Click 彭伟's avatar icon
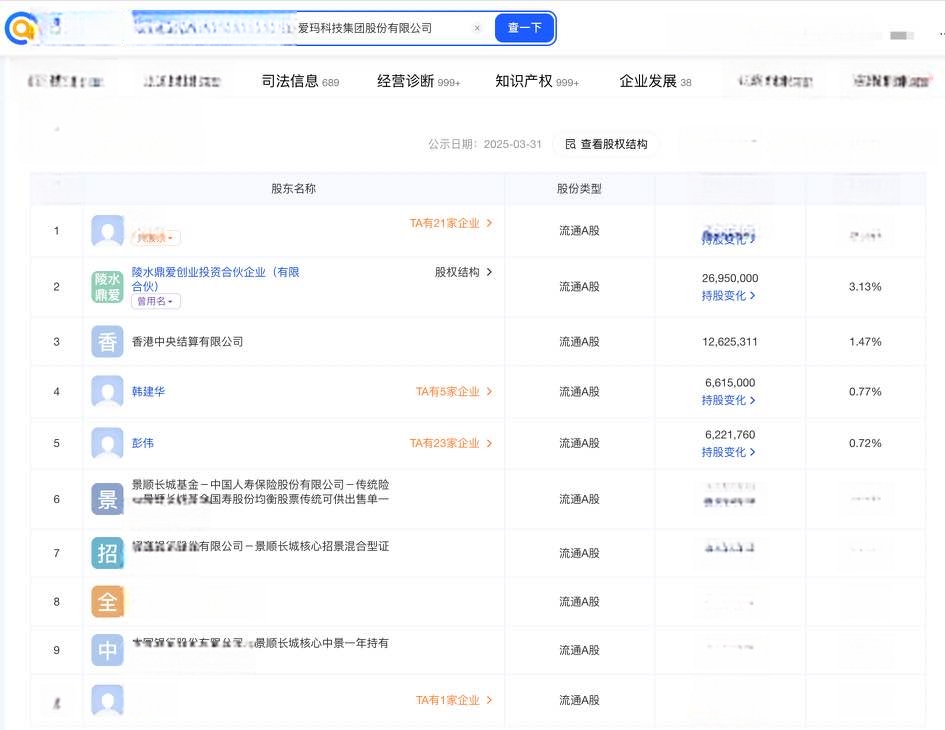Screen dimensions: 945x730 (107, 443)
